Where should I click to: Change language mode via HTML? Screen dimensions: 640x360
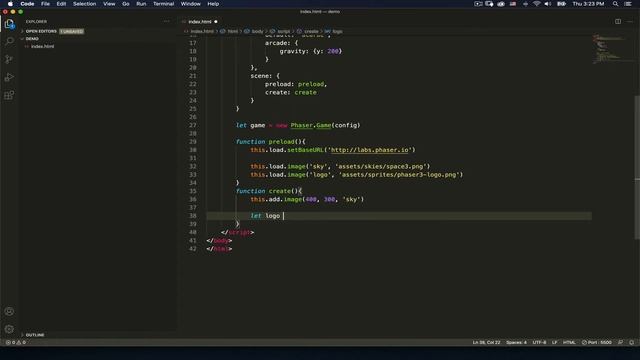(569, 342)
